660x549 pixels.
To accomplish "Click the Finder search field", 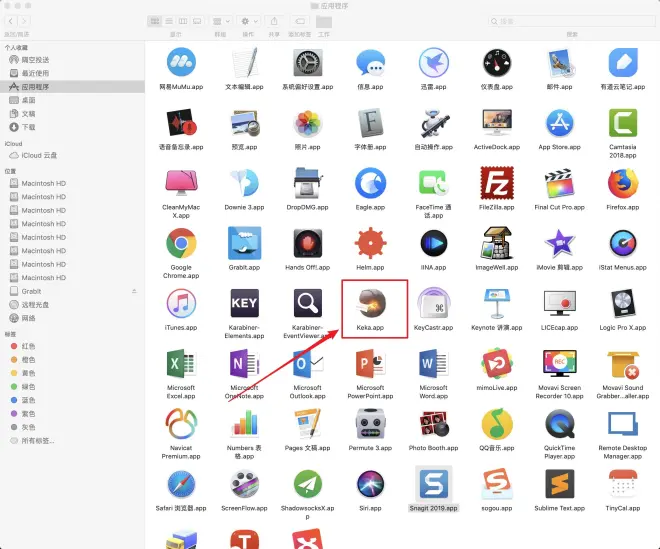I will [572, 21].
